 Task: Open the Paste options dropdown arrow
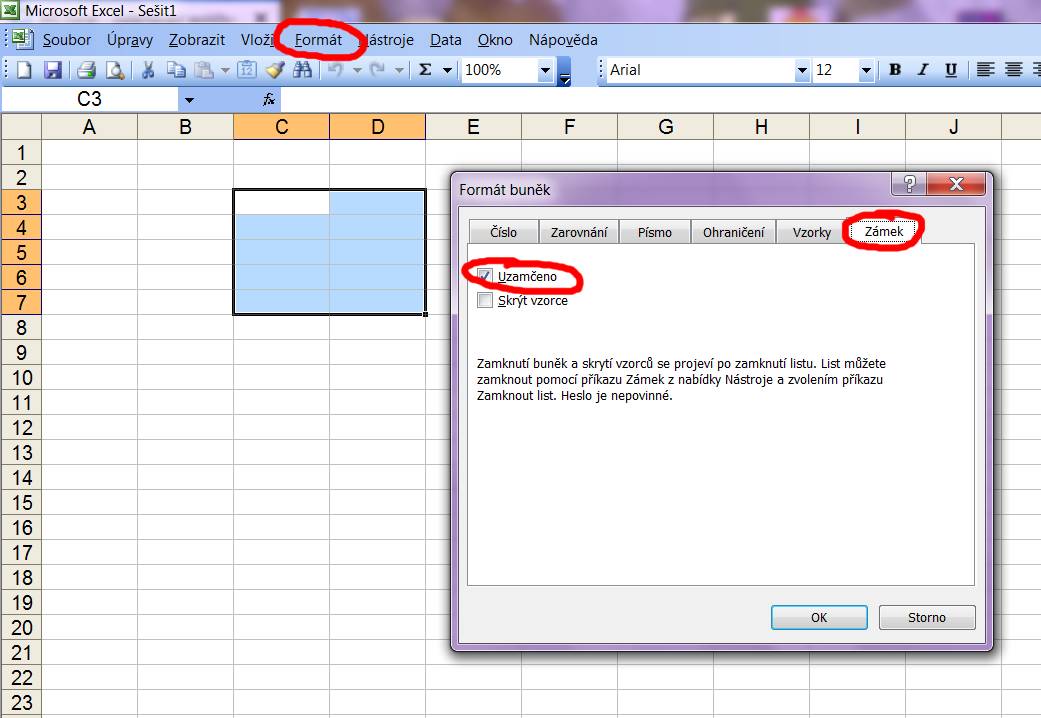[x=225, y=70]
